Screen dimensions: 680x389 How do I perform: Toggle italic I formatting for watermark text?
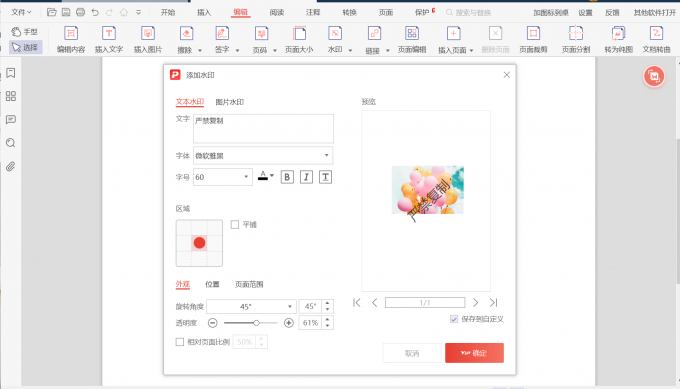[306, 177]
